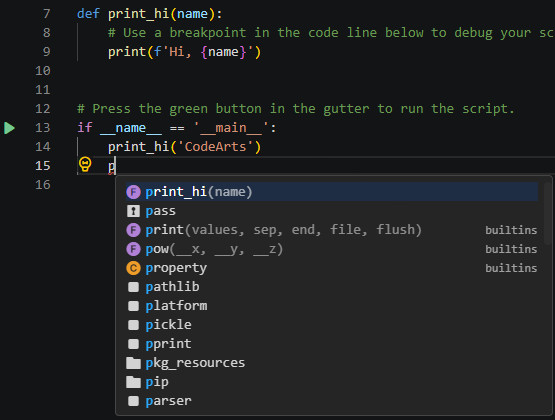
Task: Click the orange class icon next to property
Action: coord(133,268)
